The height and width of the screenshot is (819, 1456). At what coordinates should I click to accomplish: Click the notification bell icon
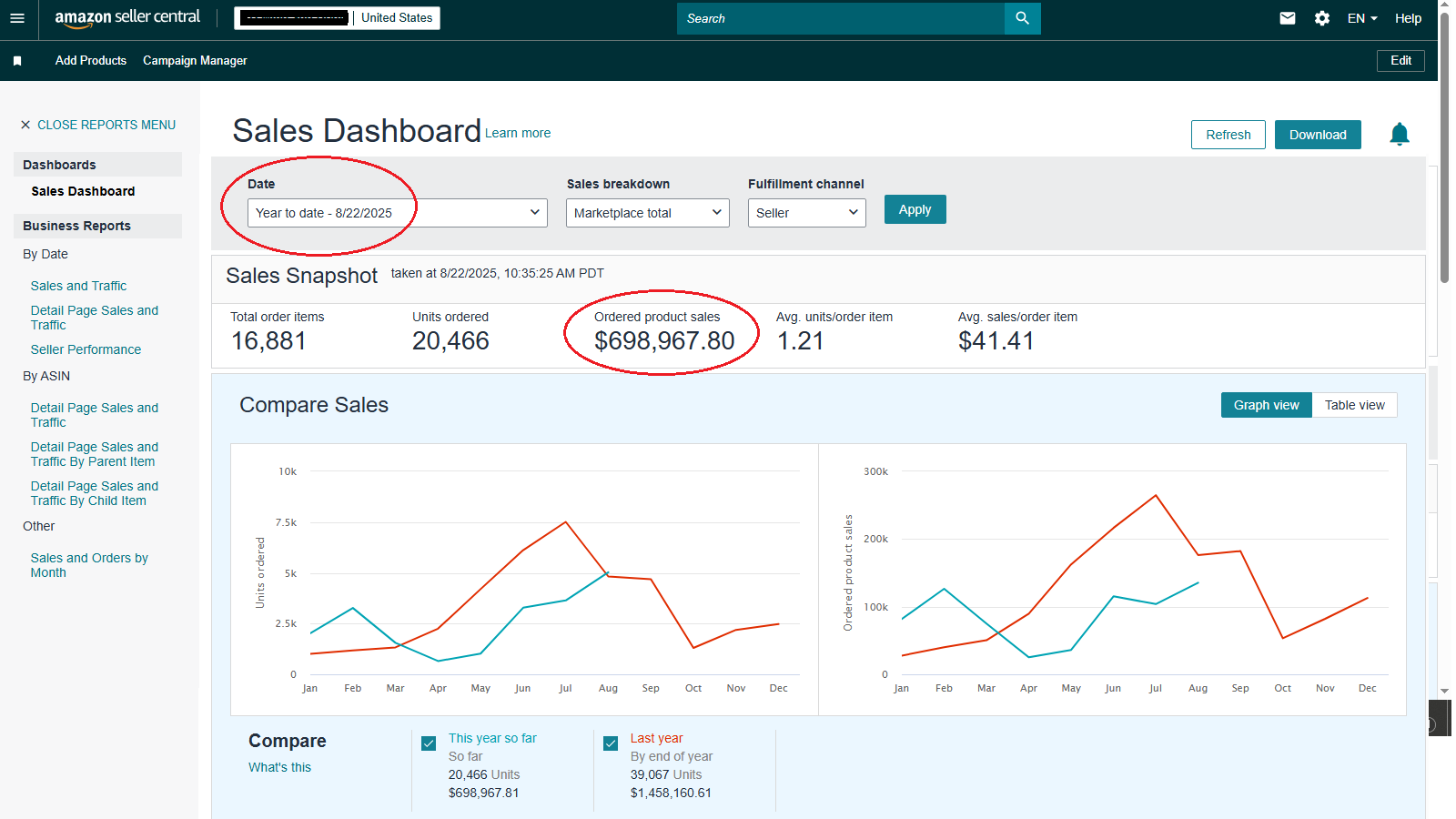click(1400, 135)
